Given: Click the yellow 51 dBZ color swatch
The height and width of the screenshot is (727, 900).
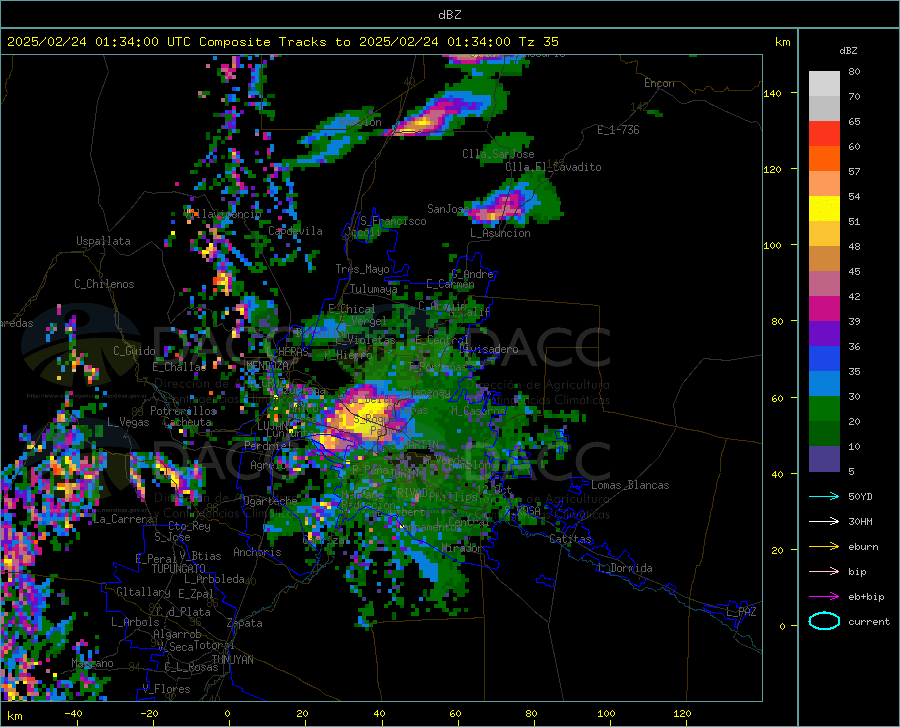Looking at the screenshot, I should pos(824,209).
